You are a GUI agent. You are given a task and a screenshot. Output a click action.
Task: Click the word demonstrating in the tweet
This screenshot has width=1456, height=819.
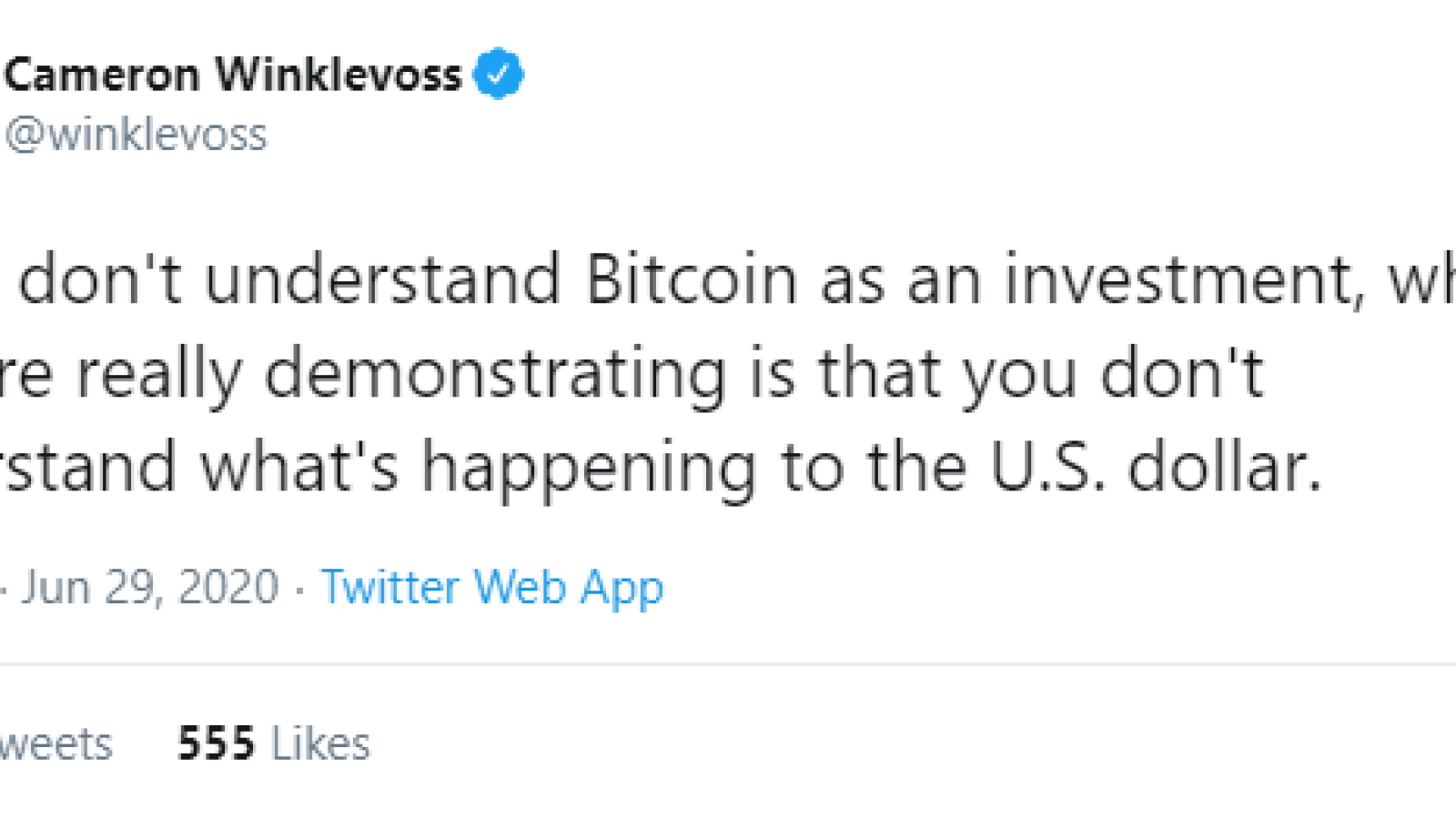click(495, 375)
